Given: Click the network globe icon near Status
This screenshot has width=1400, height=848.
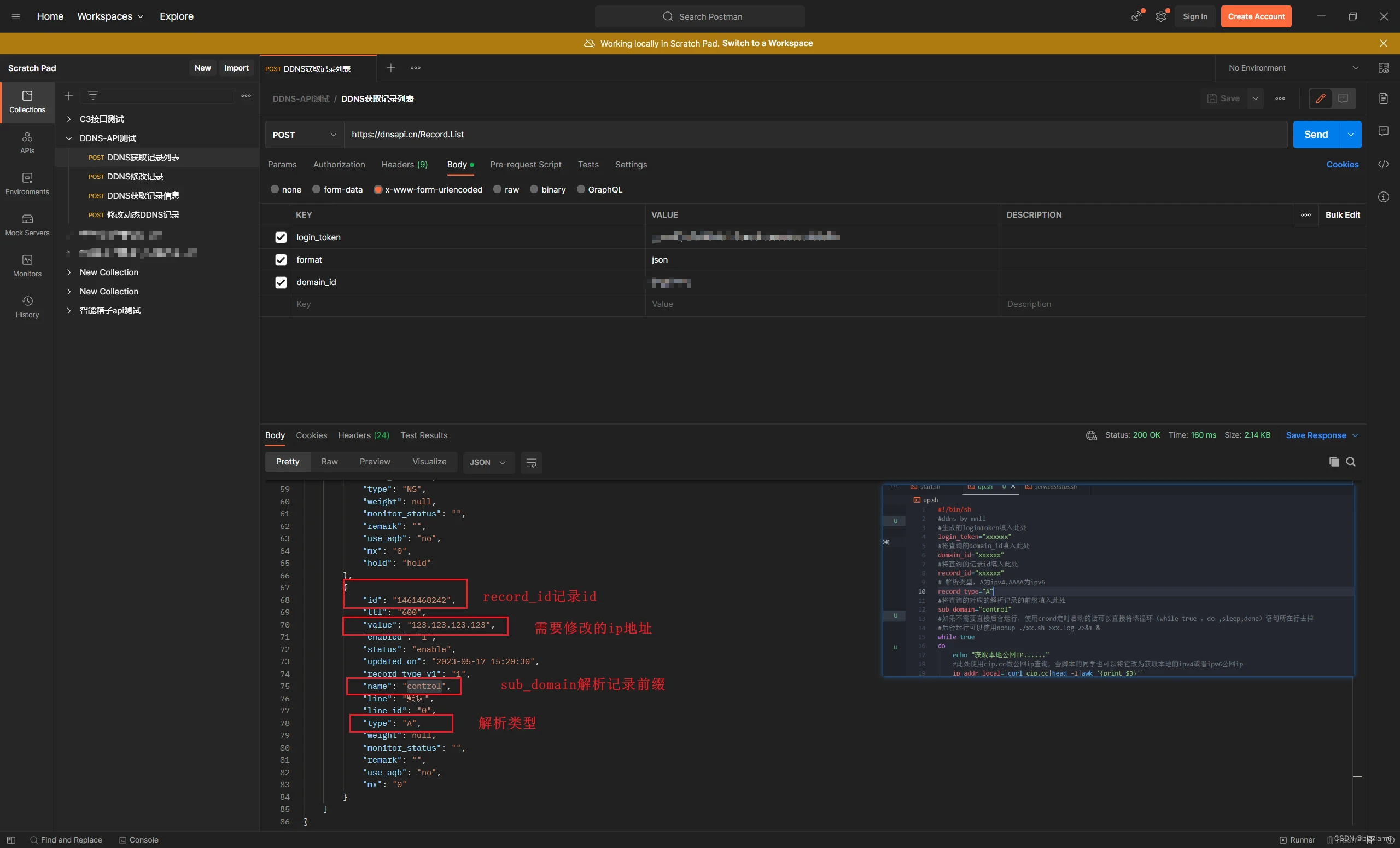Looking at the screenshot, I should pyautogui.click(x=1092, y=435).
